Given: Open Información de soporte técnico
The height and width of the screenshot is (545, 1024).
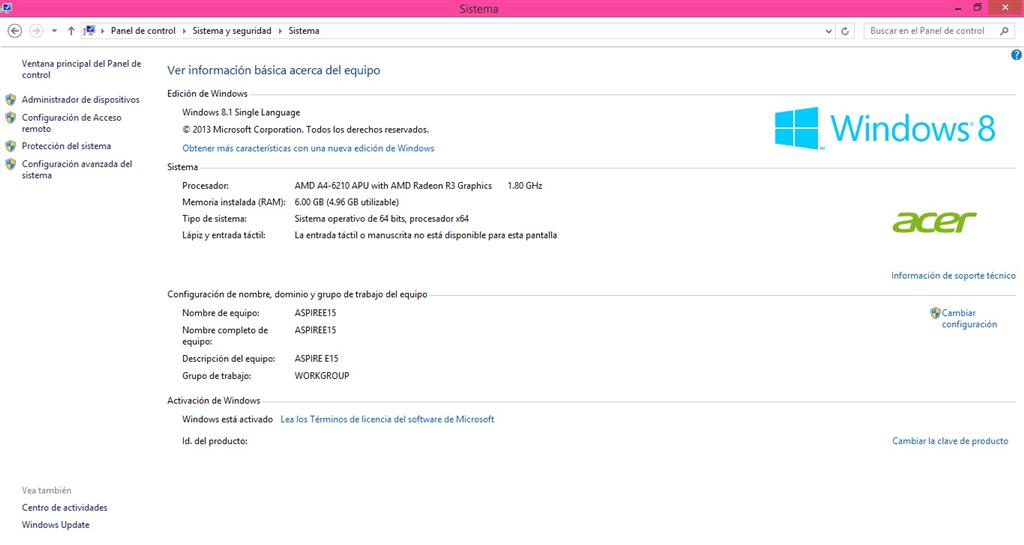Looking at the screenshot, I should click(x=953, y=275).
